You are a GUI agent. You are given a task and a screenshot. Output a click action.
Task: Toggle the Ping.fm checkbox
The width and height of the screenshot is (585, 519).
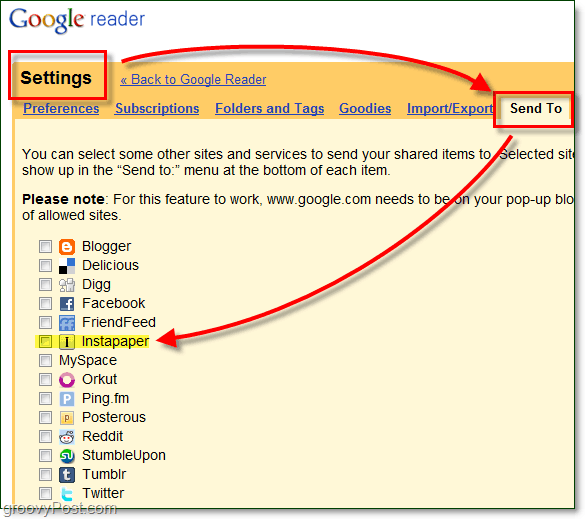46,398
